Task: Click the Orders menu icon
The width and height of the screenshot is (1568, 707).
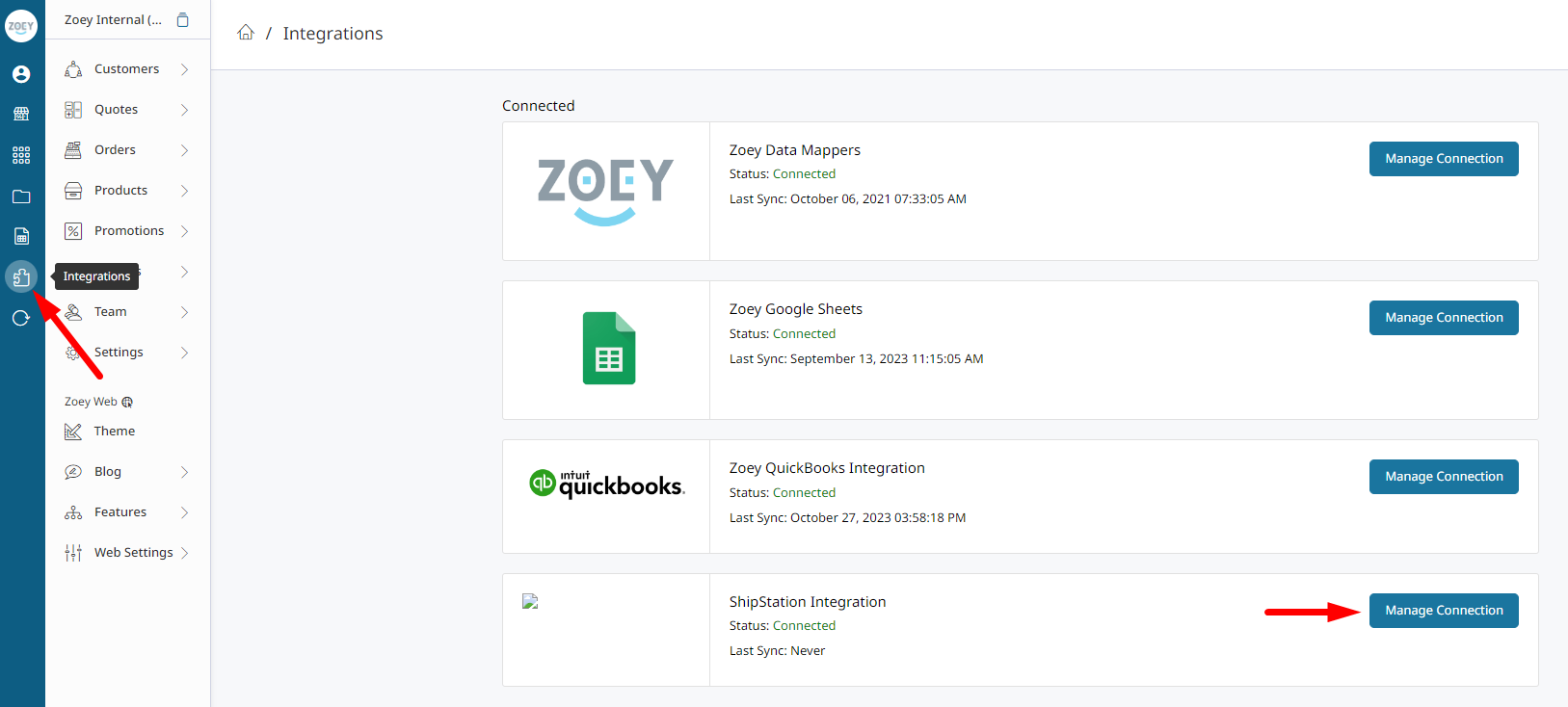Action: click(73, 150)
